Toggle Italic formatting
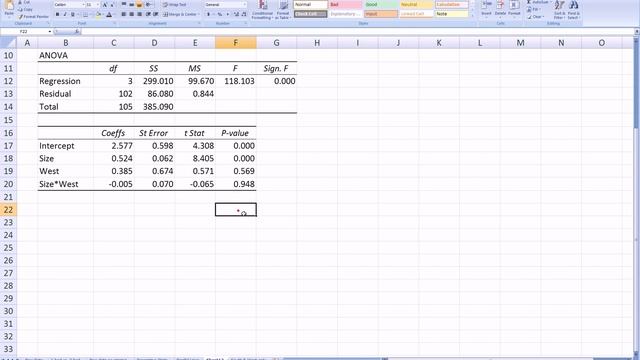The image size is (640, 360). point(64,15)
